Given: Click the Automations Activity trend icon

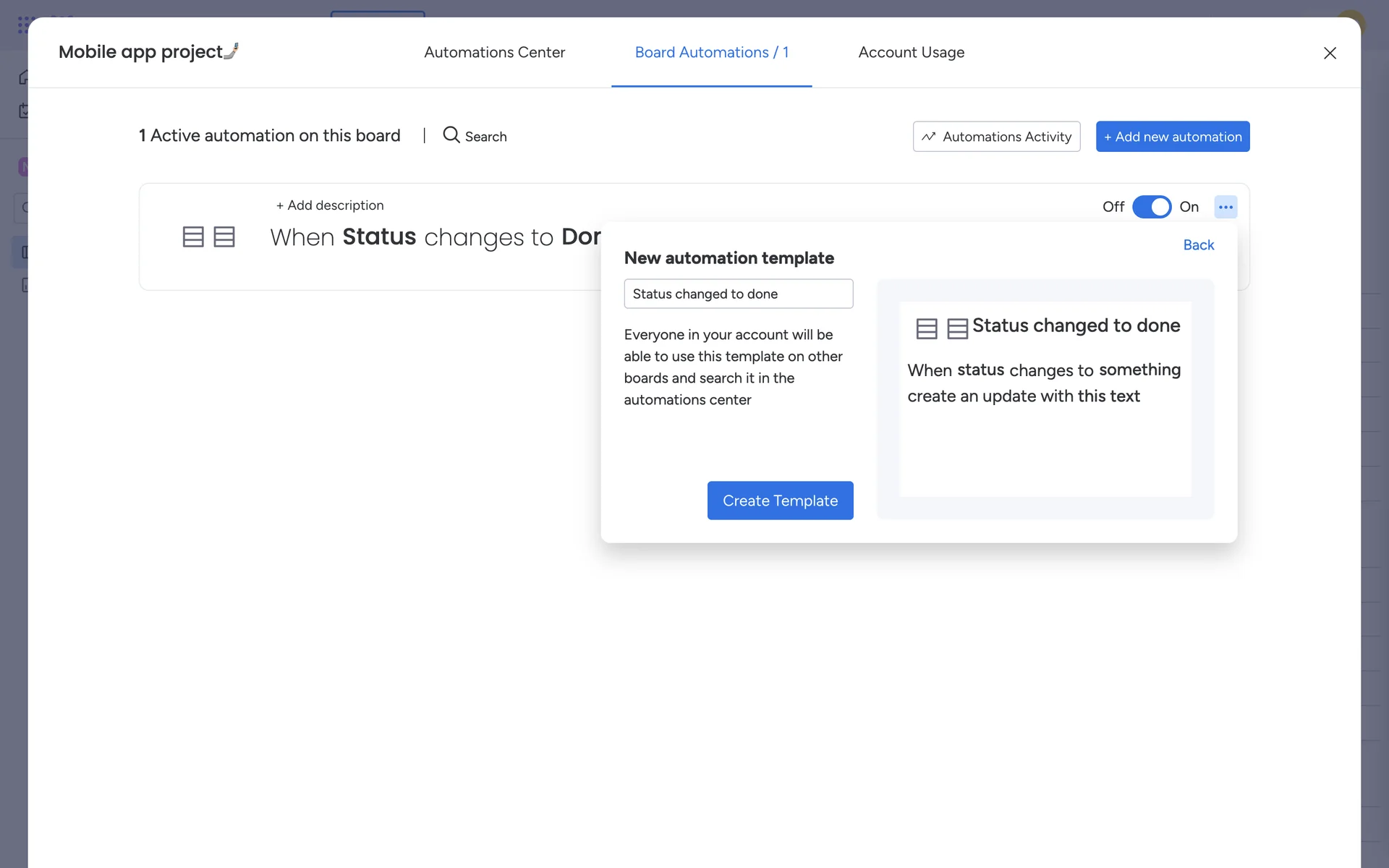Looking at the screenshot, I should pos(929,137).
